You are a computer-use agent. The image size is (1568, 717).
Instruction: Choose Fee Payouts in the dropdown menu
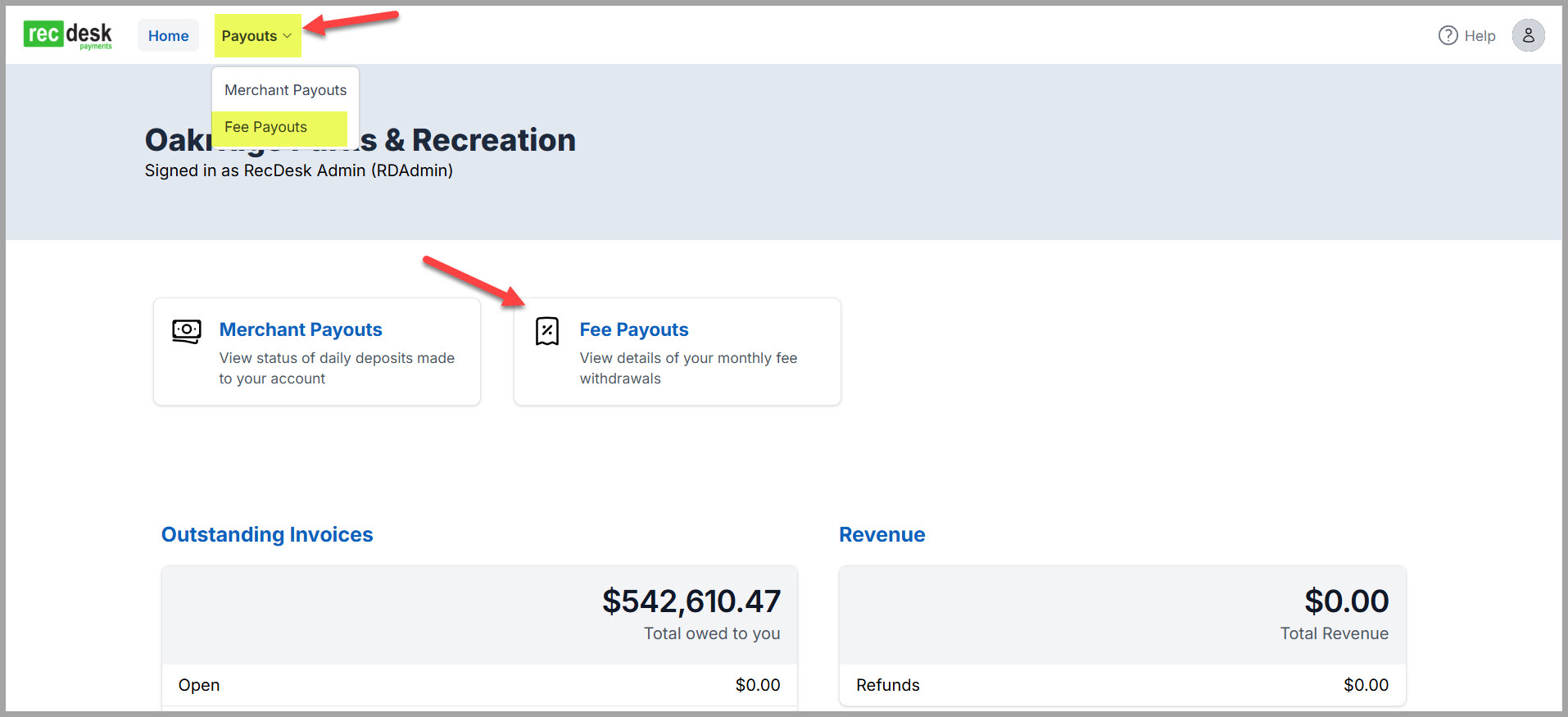pyautogui.click(x=265, y=127)
